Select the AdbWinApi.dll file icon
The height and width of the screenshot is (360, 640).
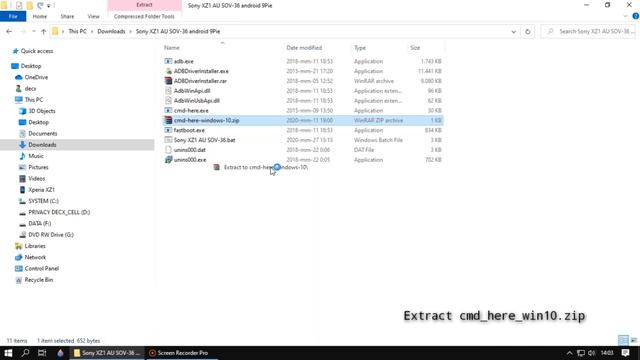[x=168, y=91]
